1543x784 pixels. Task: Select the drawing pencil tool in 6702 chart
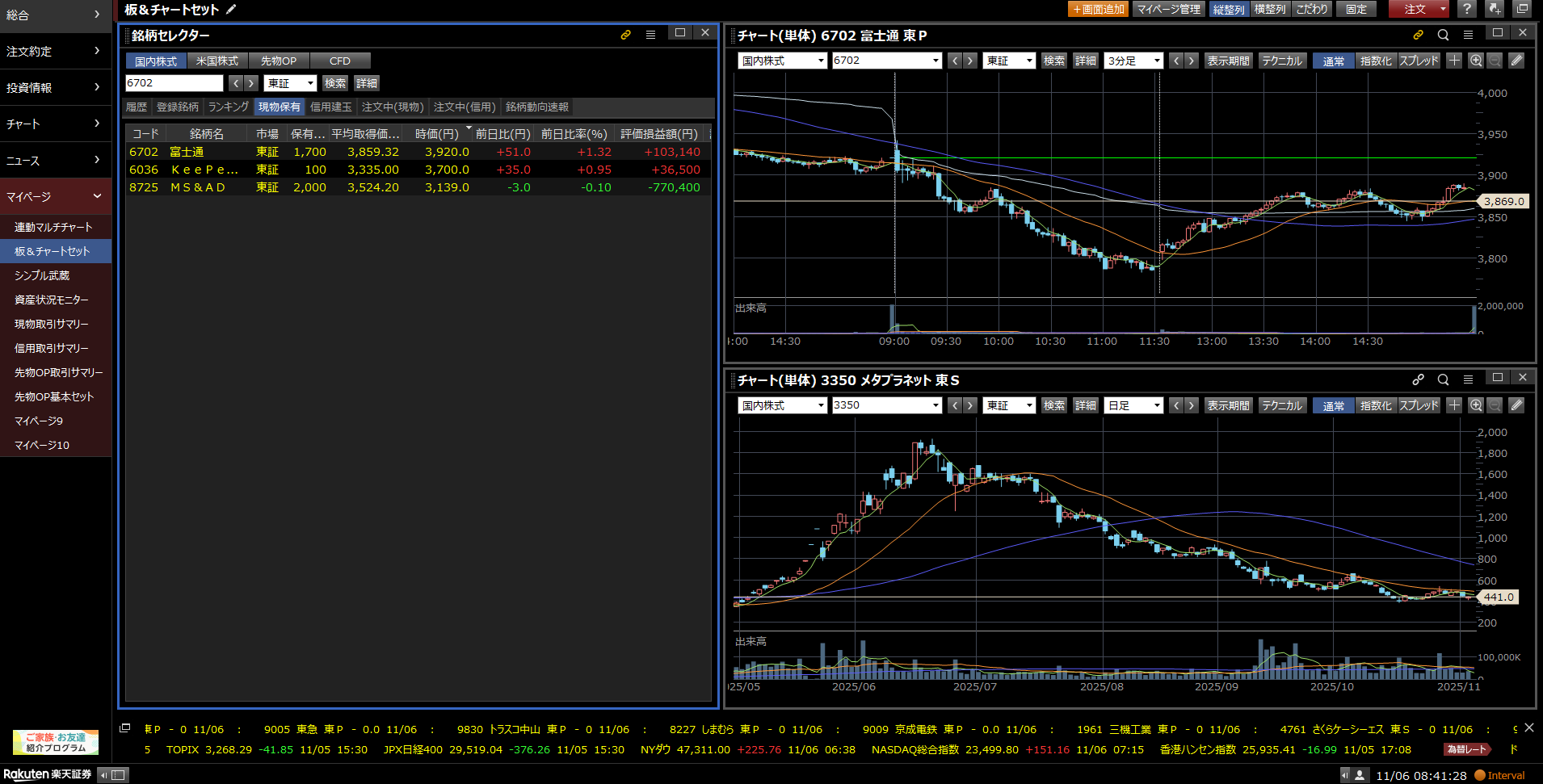pyautogui.click(x=1516, y=61)
